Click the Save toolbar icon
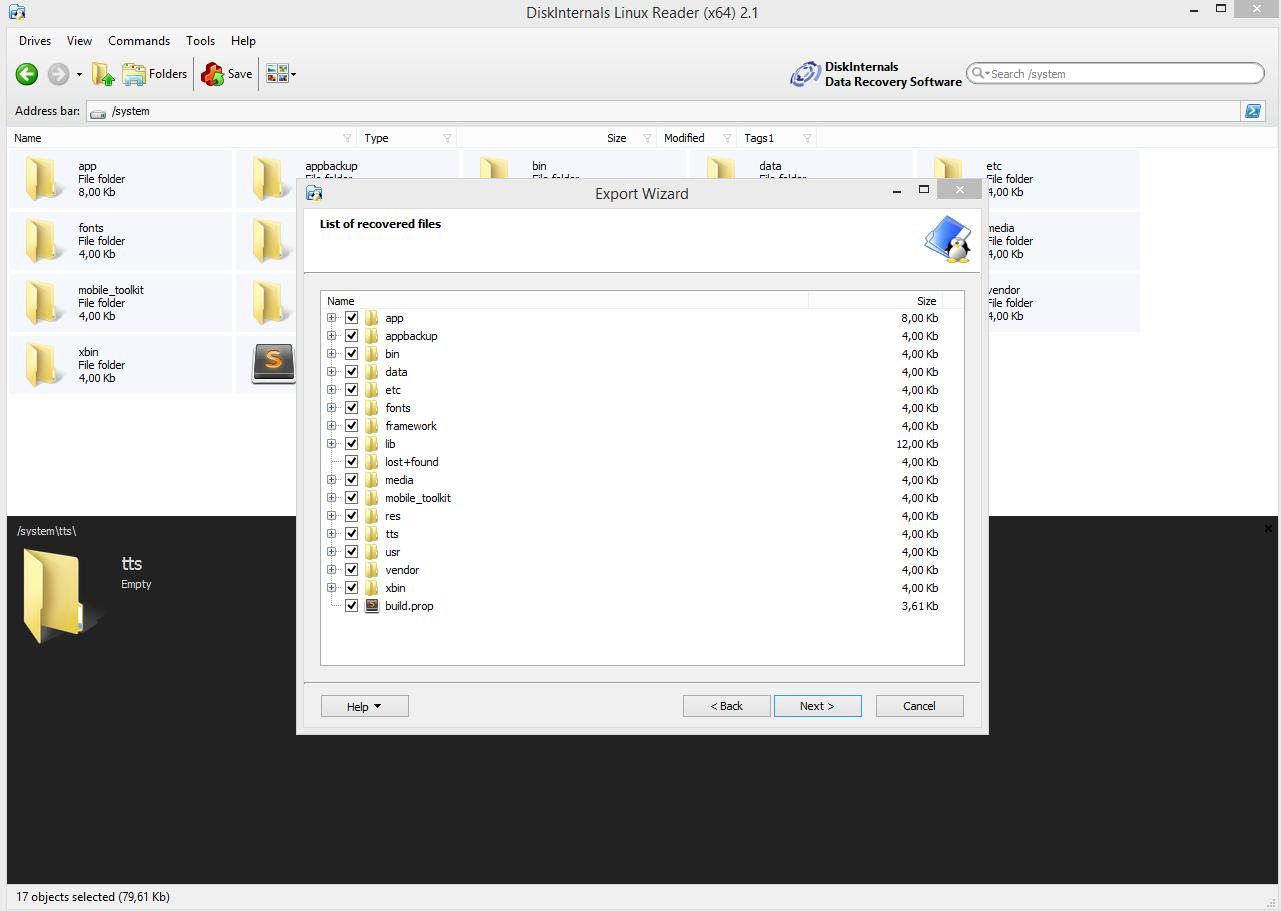 click(x=227, y=74)
